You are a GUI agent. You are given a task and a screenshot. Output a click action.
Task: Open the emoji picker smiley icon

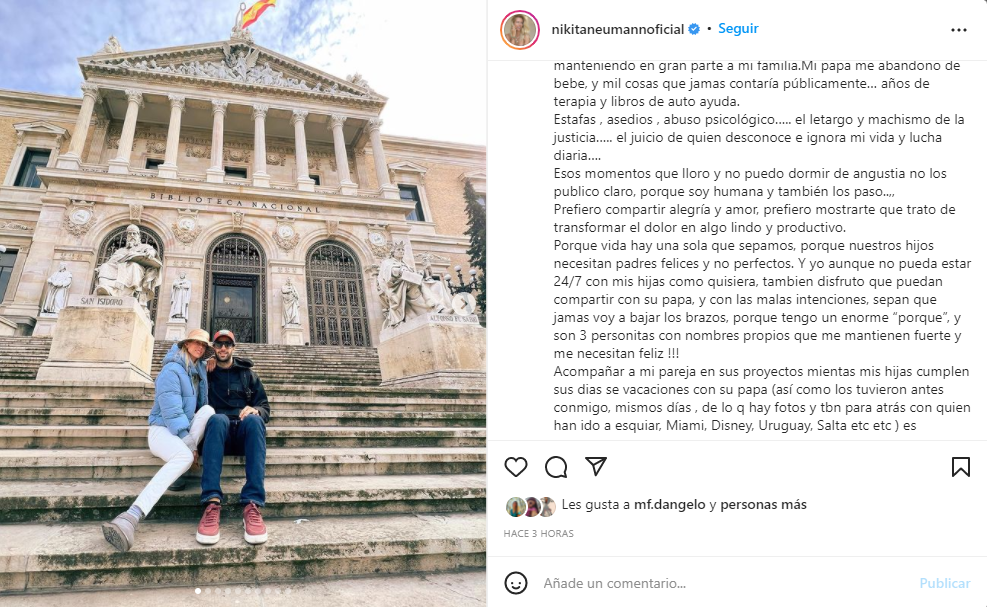(516, 583)
